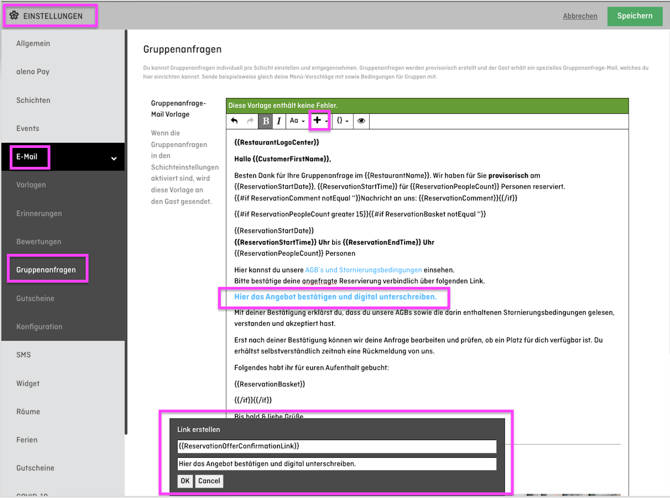
Task: Open Gruppenanfragen in the sidebar
Action: [x=46, y=270]
